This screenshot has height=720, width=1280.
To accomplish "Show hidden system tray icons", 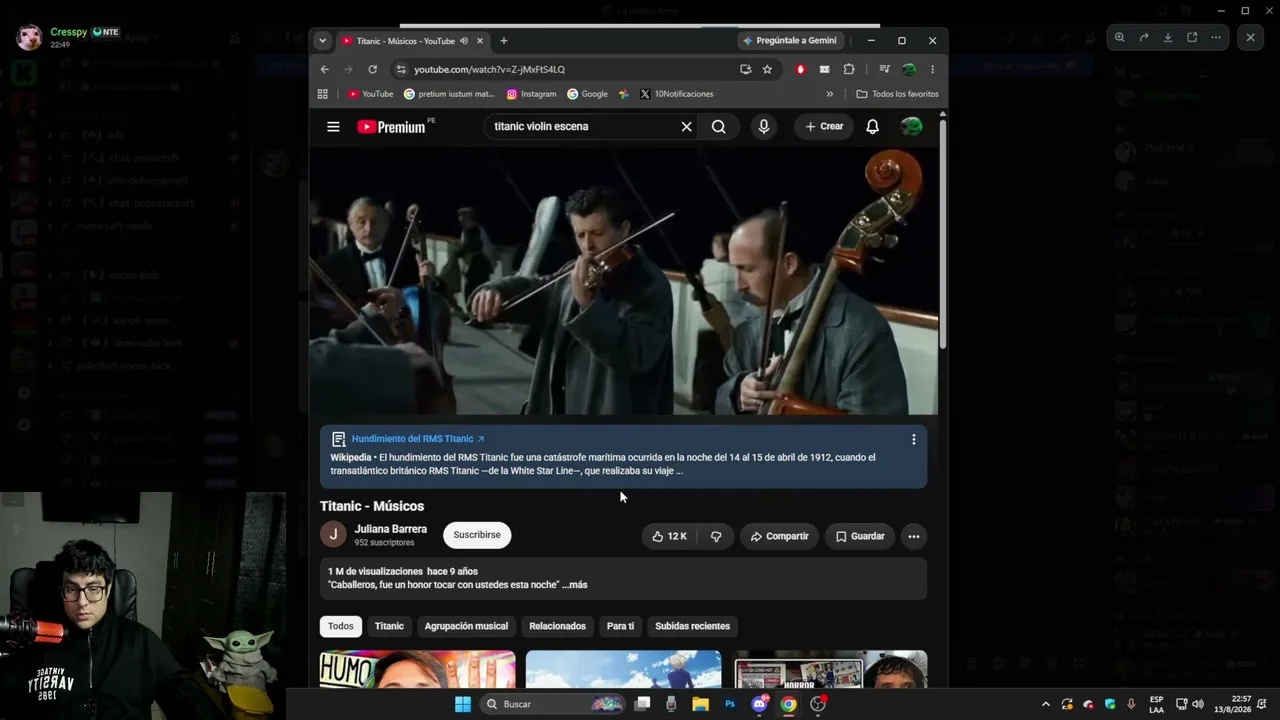I will point(1046,704).
